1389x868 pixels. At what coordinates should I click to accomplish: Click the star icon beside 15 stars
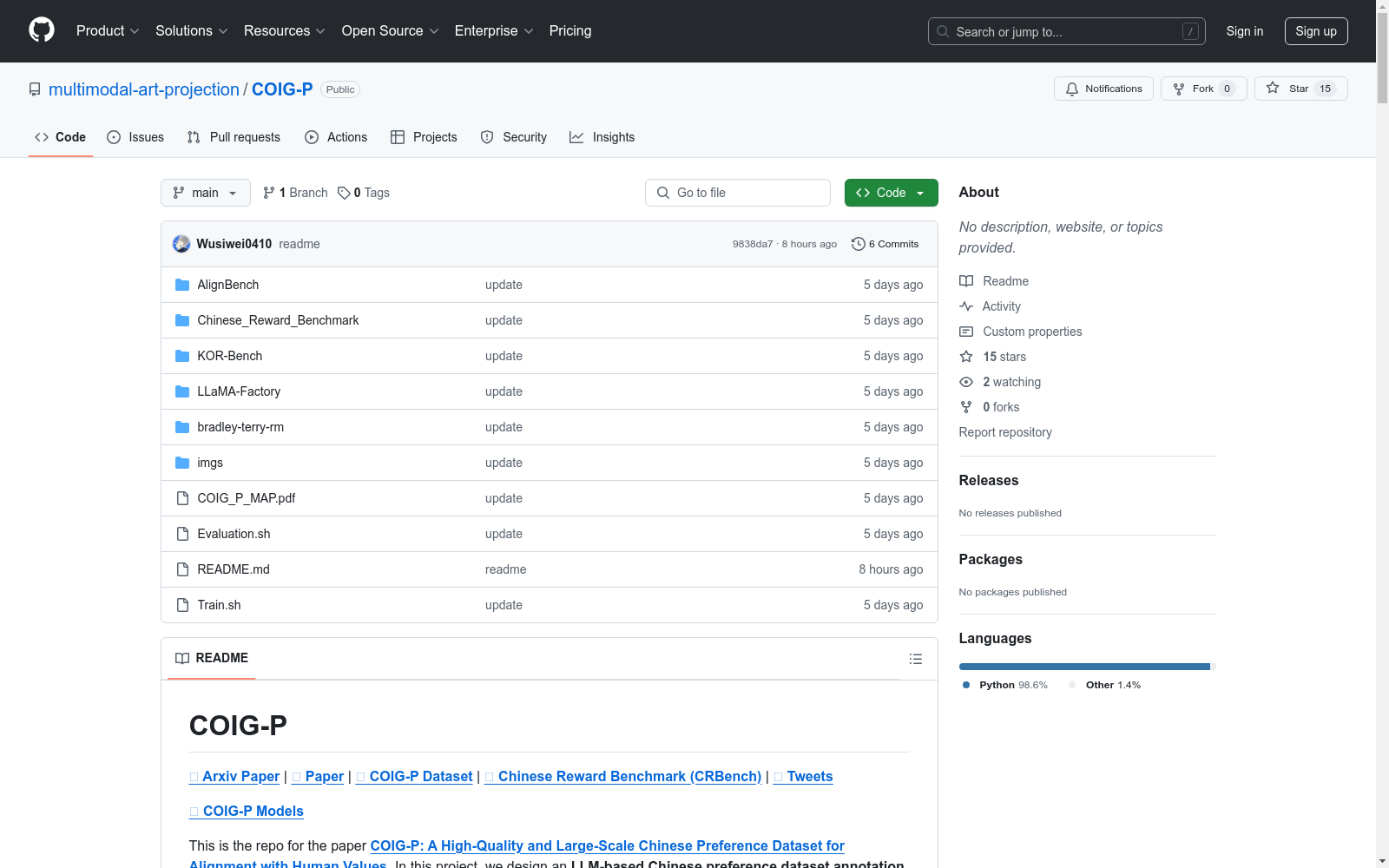(966, 357)
